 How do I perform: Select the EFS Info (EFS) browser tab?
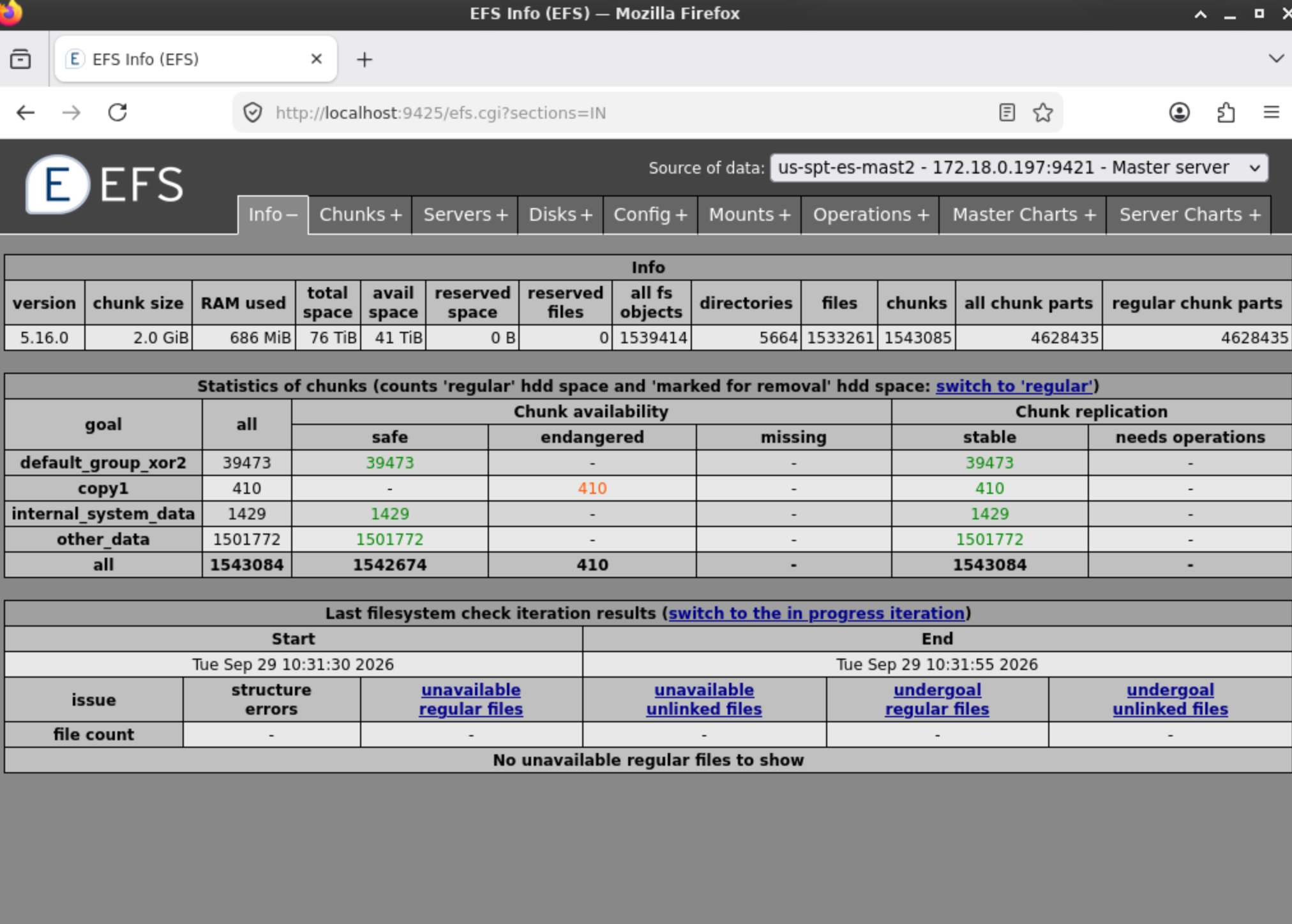point(196,59)
